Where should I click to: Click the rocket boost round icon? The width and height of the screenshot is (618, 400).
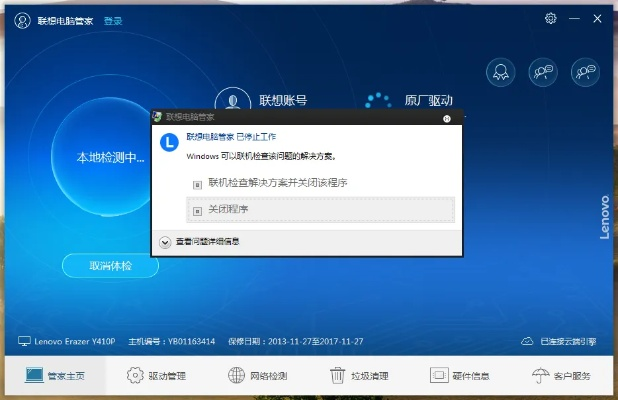point(500,71)
